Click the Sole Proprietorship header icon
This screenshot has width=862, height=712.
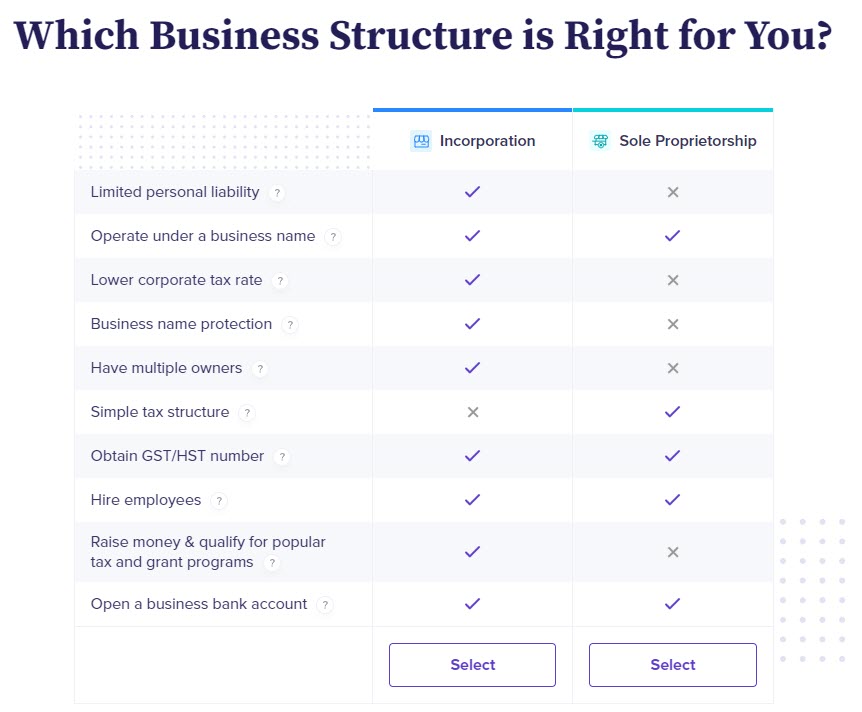pos(600,141)
